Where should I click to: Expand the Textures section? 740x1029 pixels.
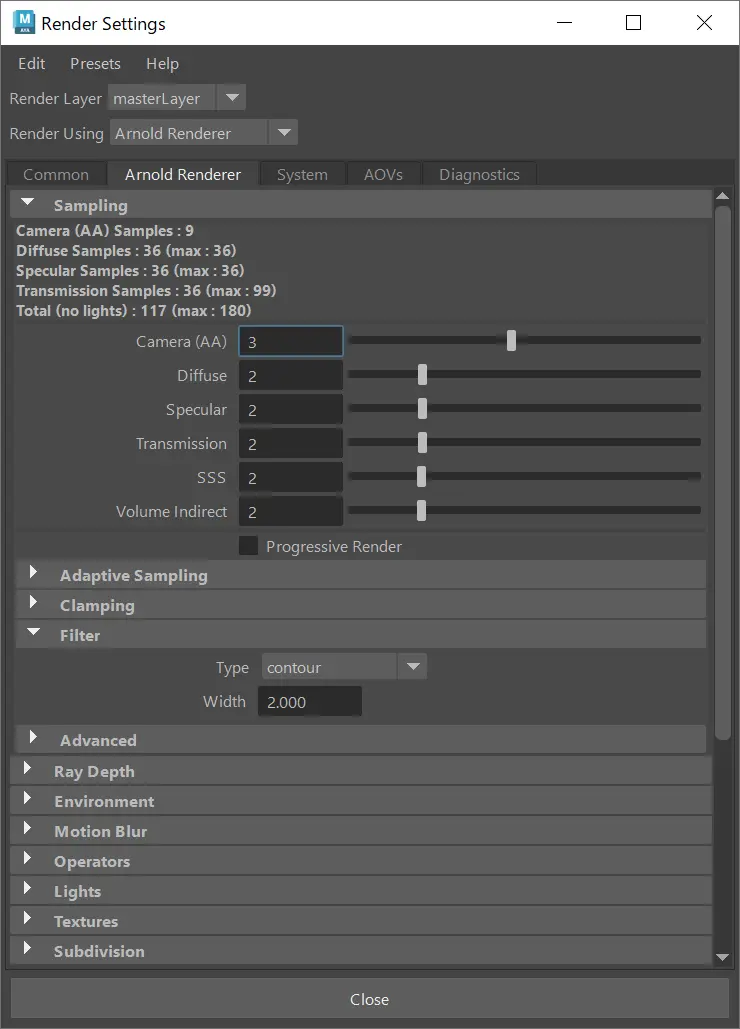click(361, 921)
